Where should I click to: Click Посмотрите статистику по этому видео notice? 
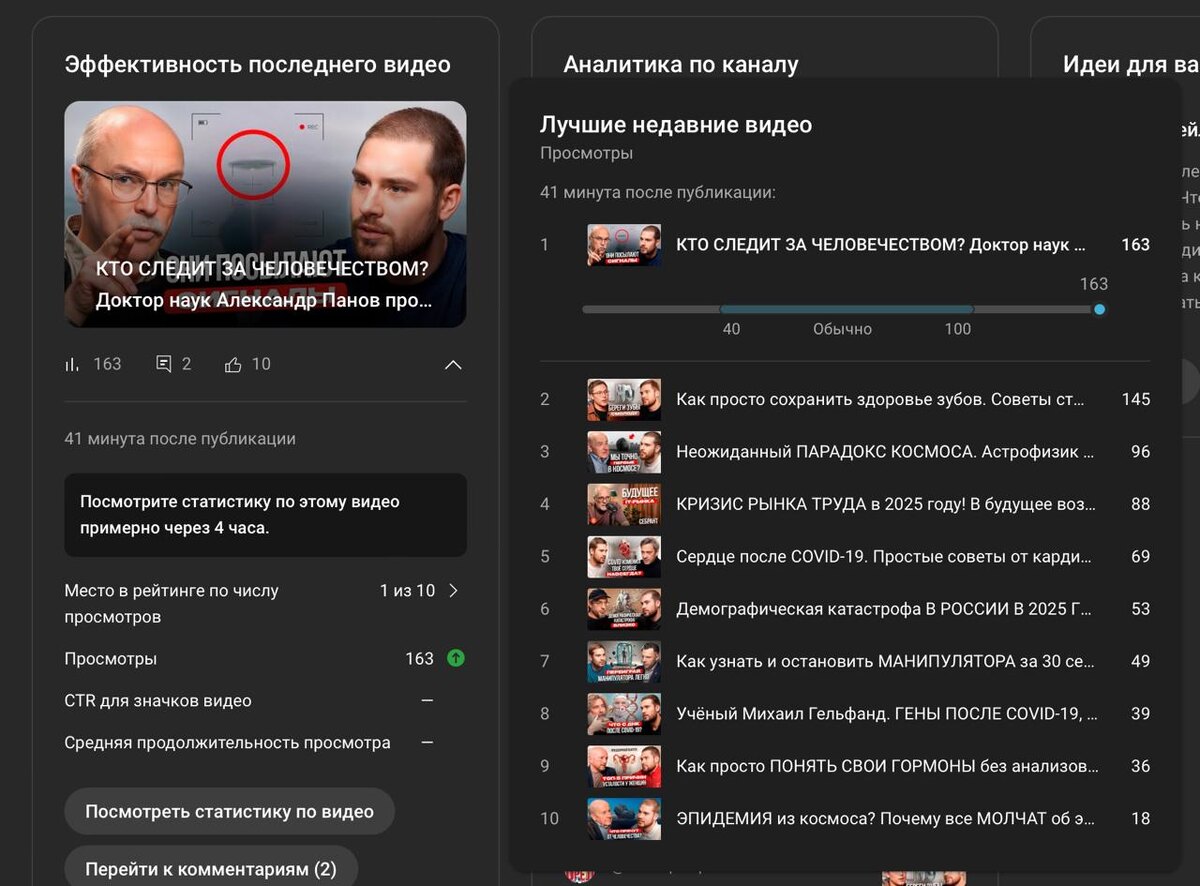click(265, 515)
